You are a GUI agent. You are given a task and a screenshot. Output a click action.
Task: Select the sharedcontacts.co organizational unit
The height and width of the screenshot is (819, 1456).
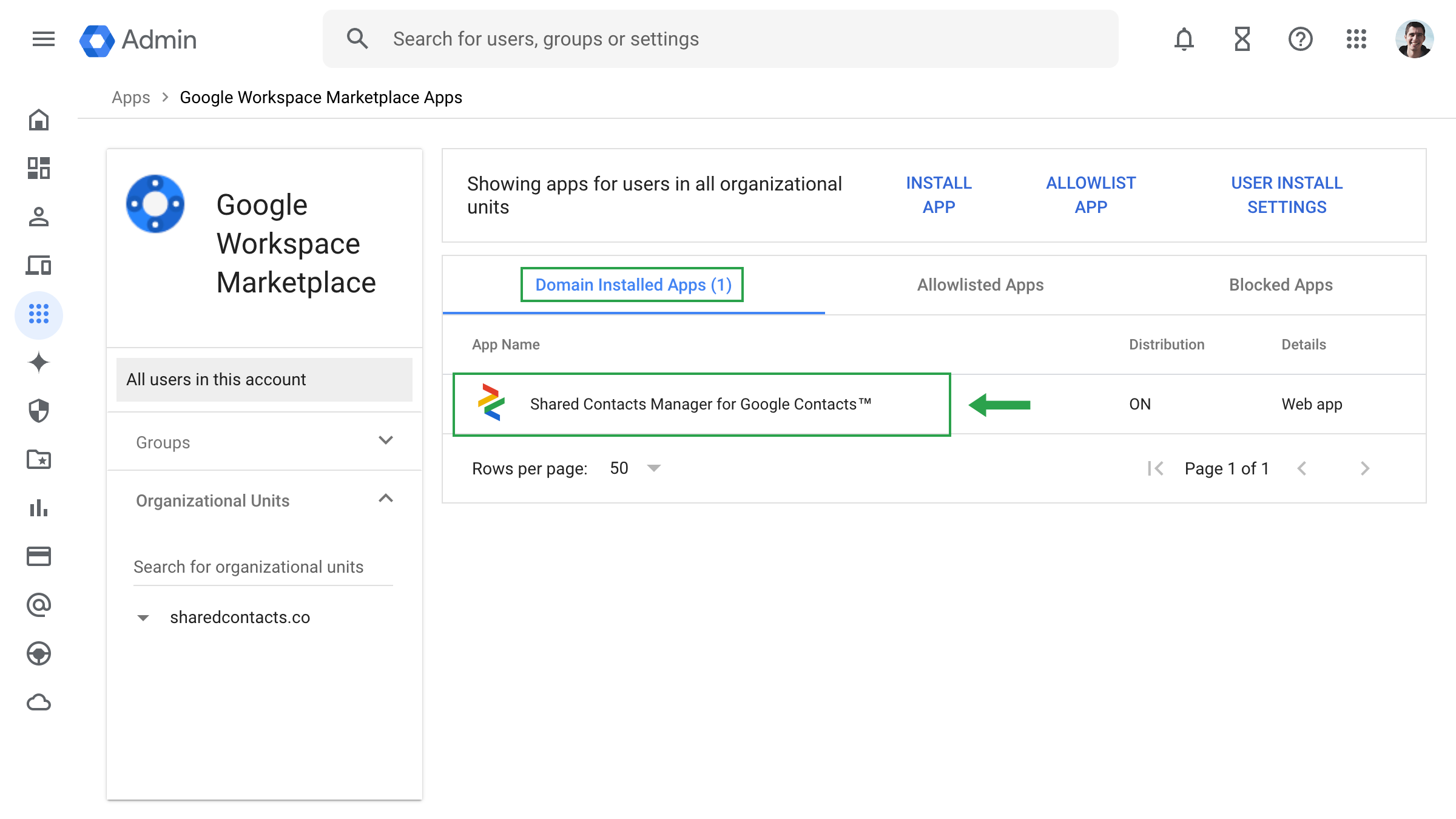(240, 618)
